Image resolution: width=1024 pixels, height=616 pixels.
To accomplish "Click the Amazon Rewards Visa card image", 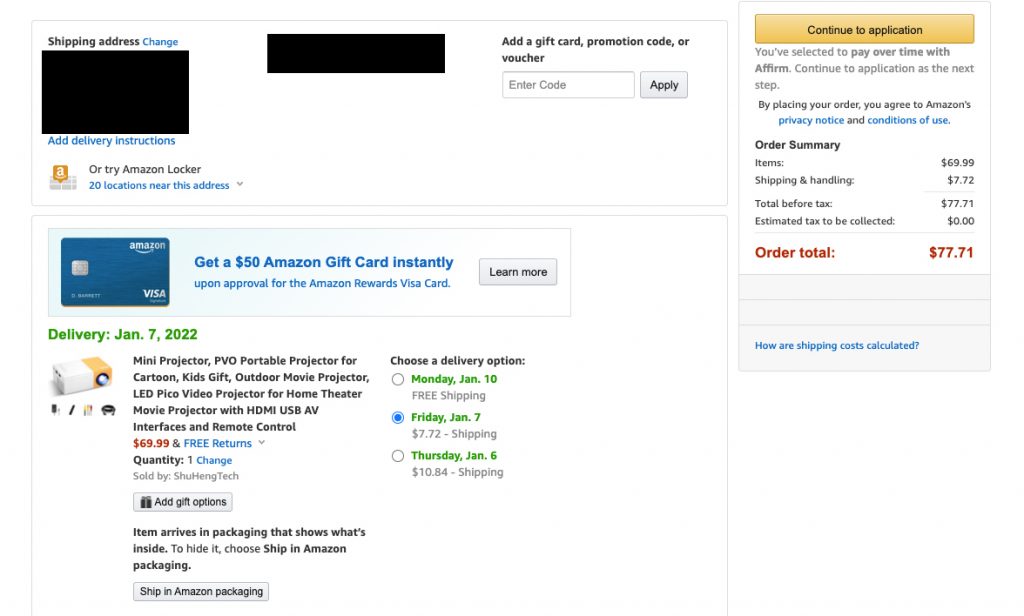I will [x=115, y=271].
